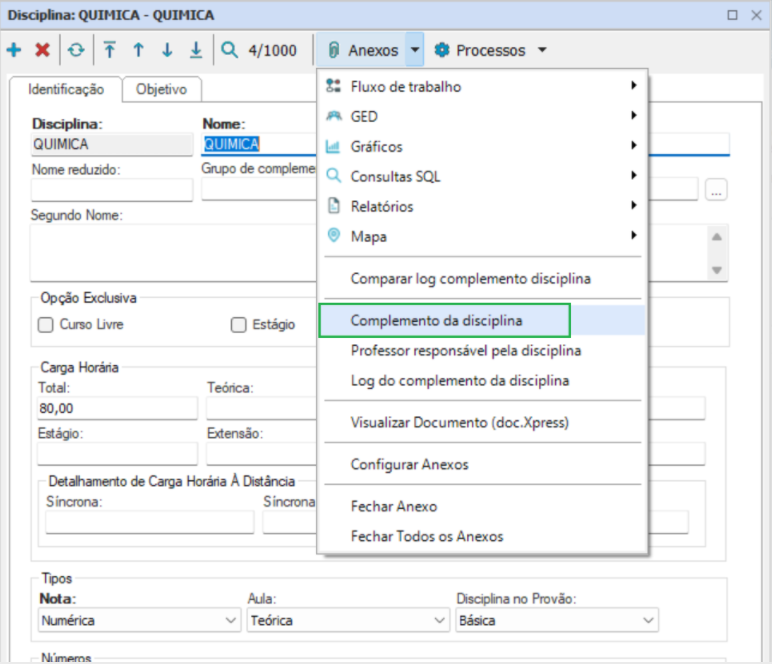Click Segundo Nome scrollbar up arrow
The height and width of the screenshot is (664, 772).
point(717,237)
